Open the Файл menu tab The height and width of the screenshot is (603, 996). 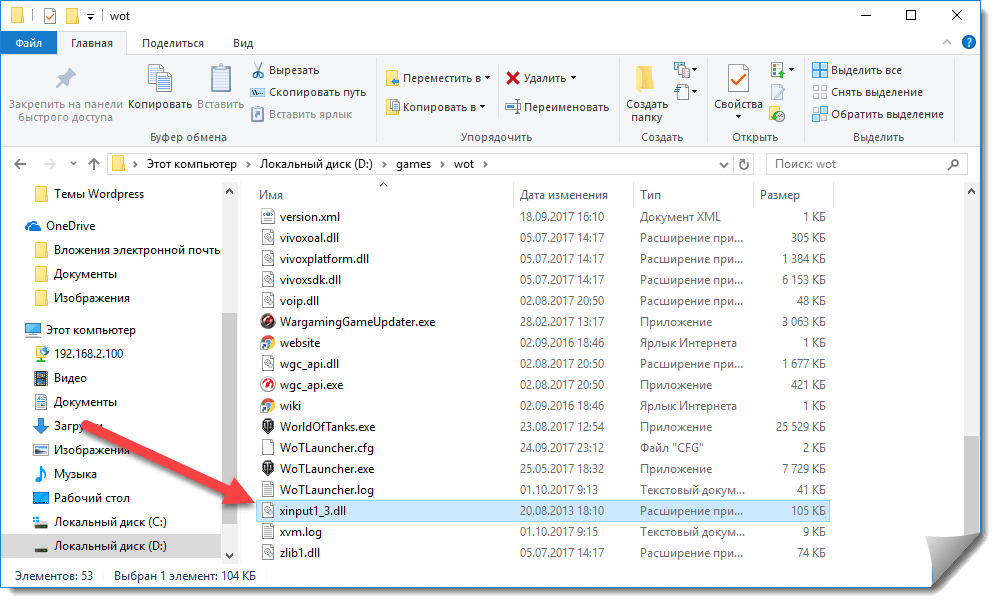coord(29,43)
